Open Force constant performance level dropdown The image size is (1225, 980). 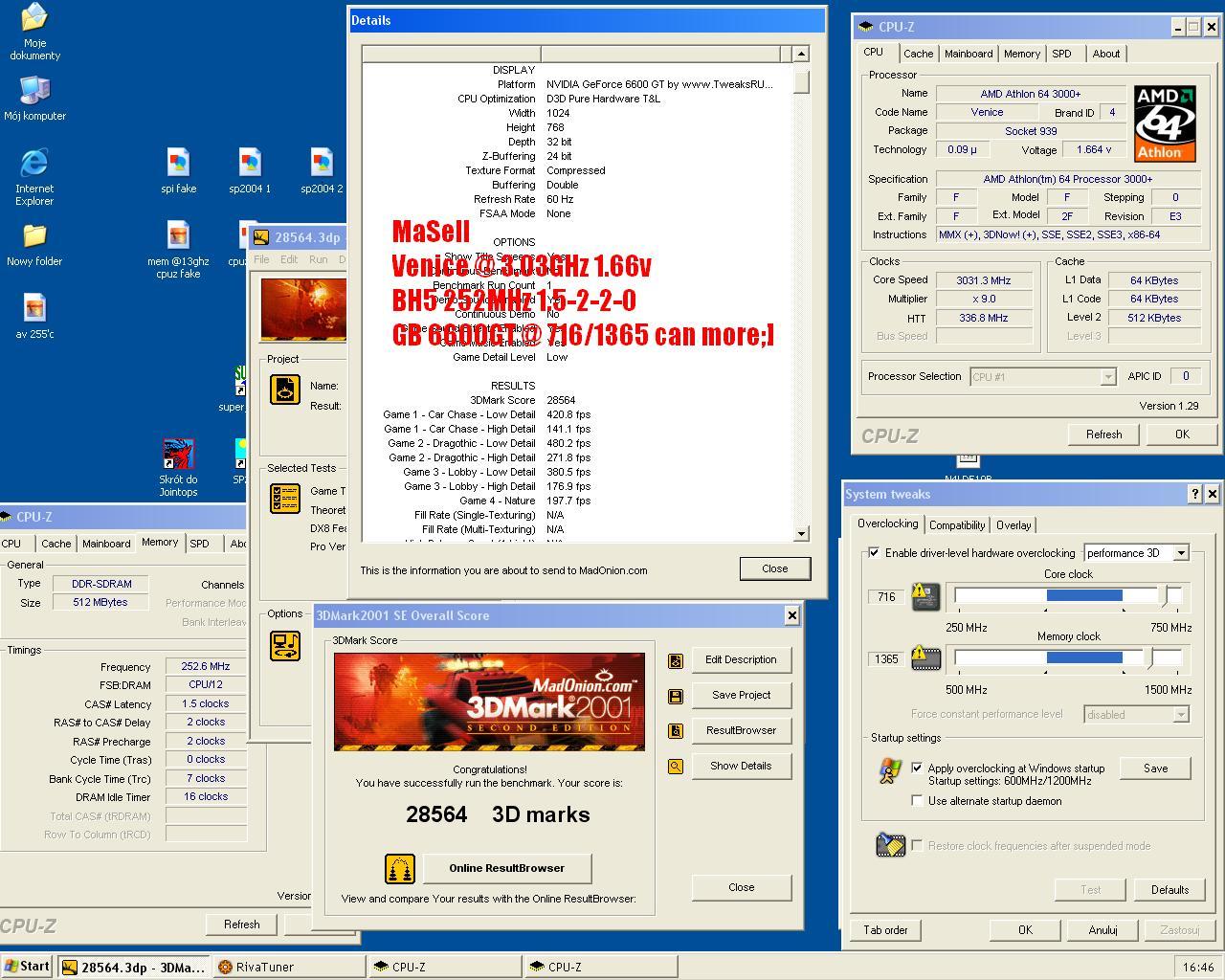coord(1181,715)
